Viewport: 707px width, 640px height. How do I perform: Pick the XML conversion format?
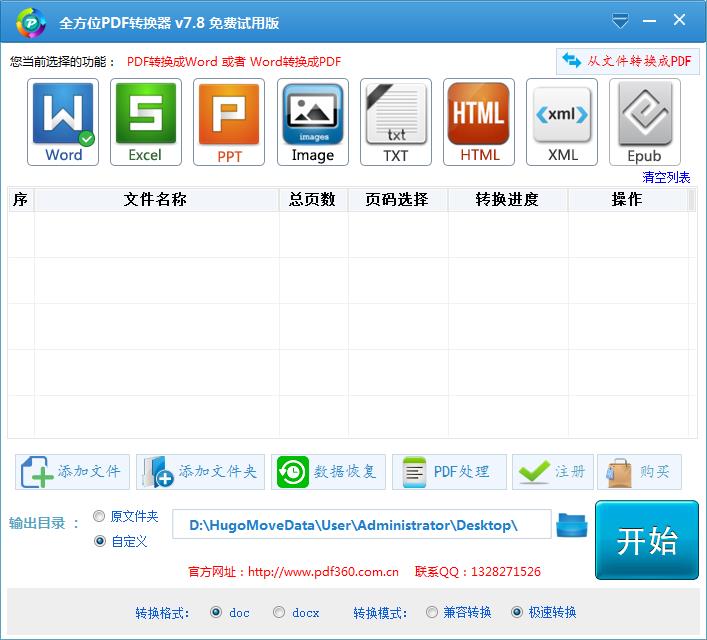(x=562, y=122)
